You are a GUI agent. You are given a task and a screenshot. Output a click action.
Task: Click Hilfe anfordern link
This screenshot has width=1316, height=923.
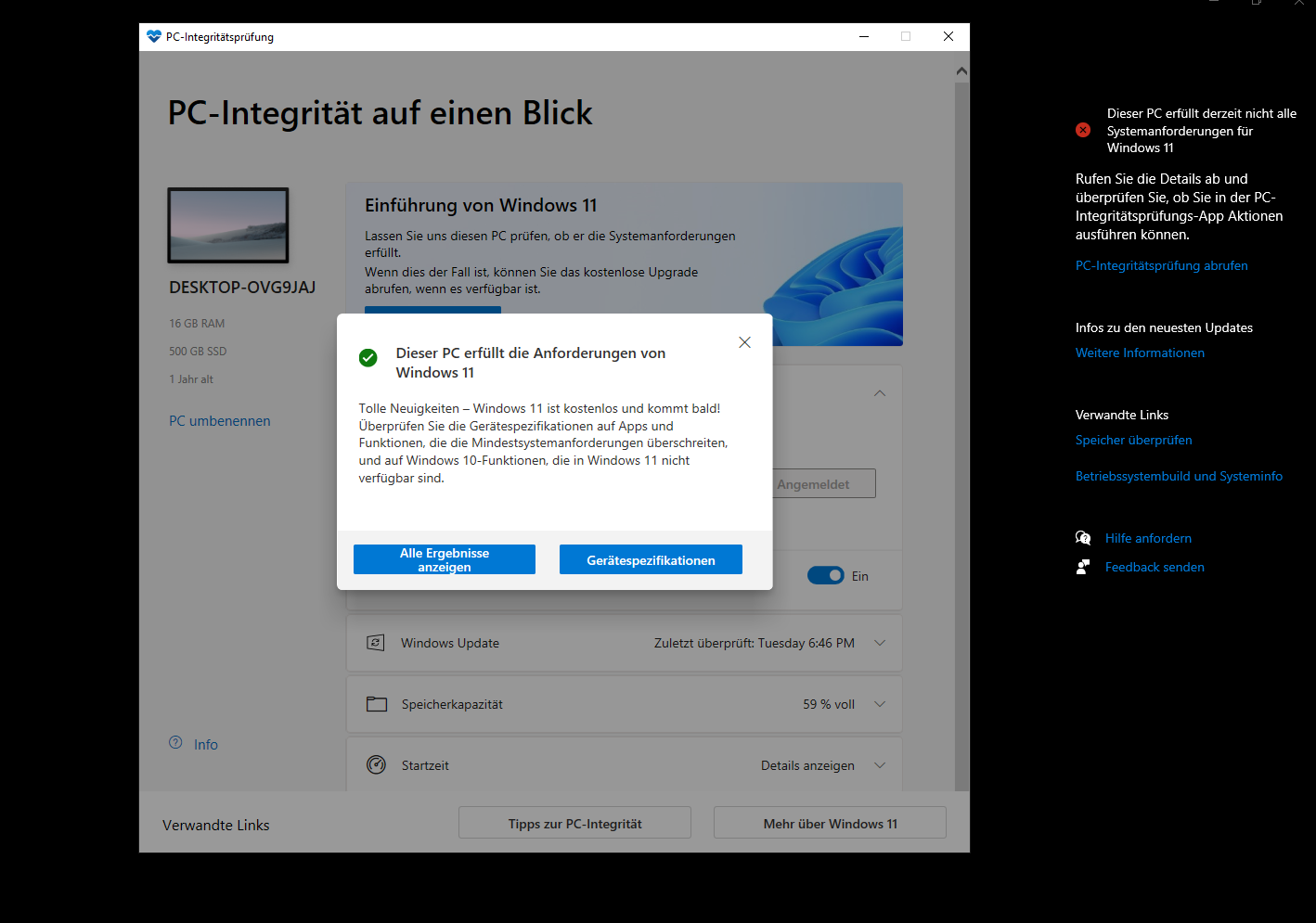(x=1148, y=538)
